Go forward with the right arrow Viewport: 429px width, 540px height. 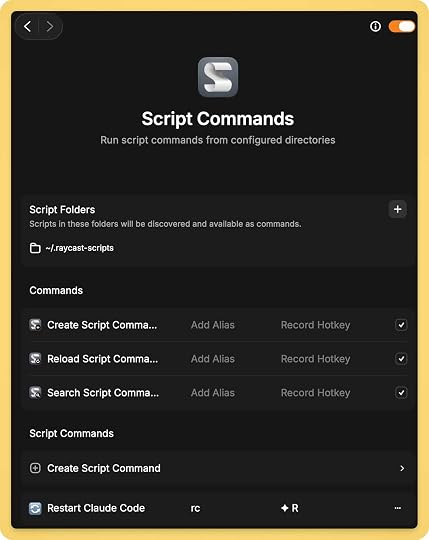point(50,27)
